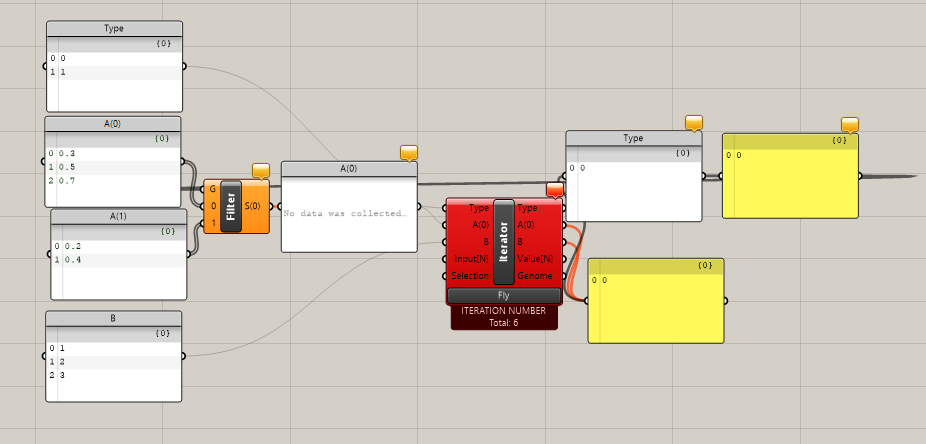Click Iterator's B output parameter
Screen dimensions: 926x444
[x=521, y=241]
